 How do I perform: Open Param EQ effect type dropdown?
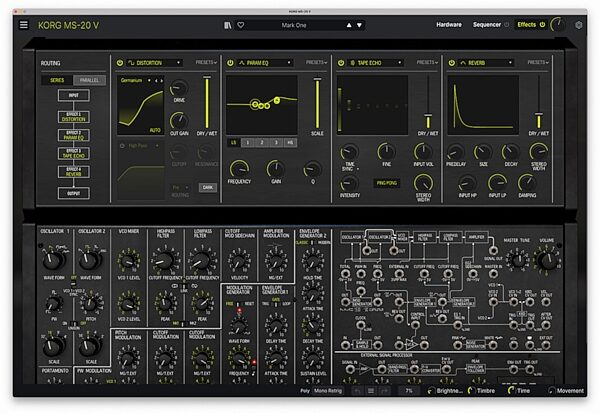[x=265, y=63]
